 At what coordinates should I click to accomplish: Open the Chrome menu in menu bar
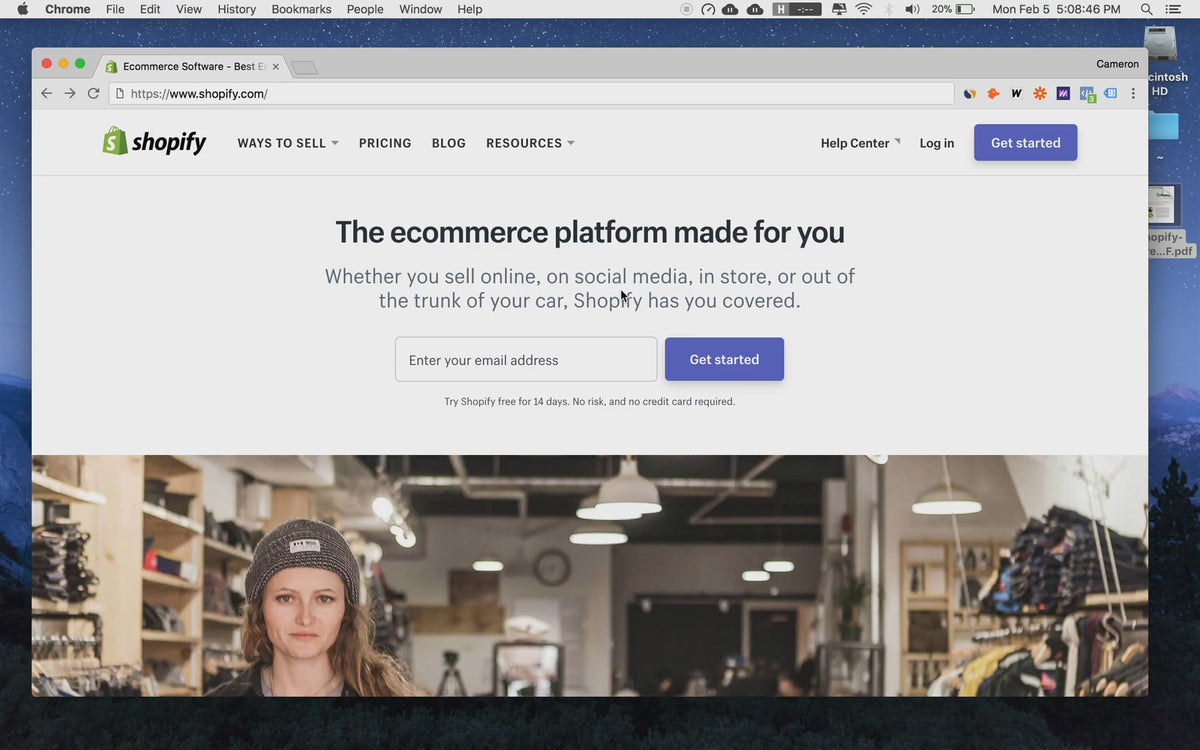[68, 9]
